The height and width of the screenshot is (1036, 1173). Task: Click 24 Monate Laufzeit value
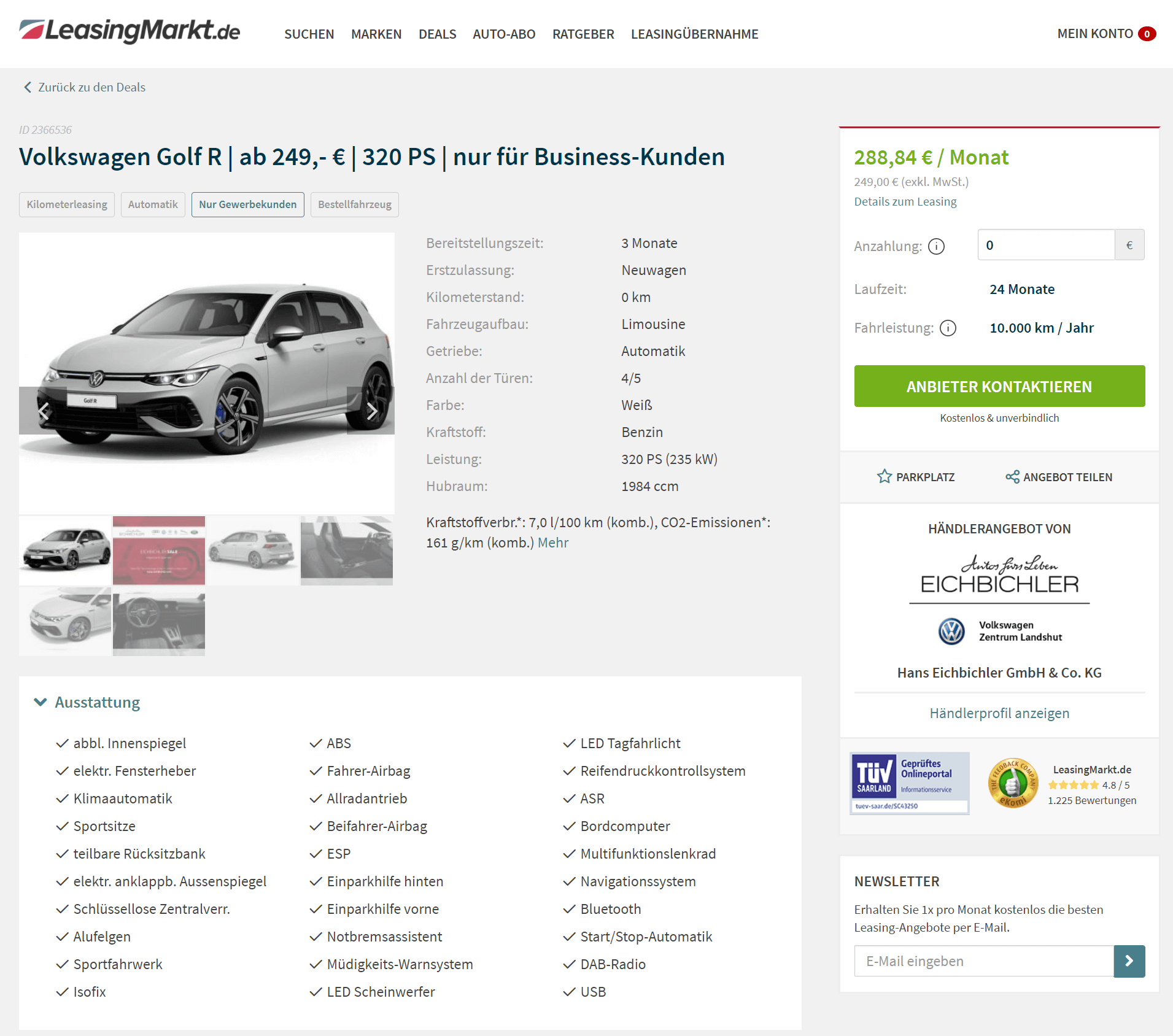pos(1022,289)
